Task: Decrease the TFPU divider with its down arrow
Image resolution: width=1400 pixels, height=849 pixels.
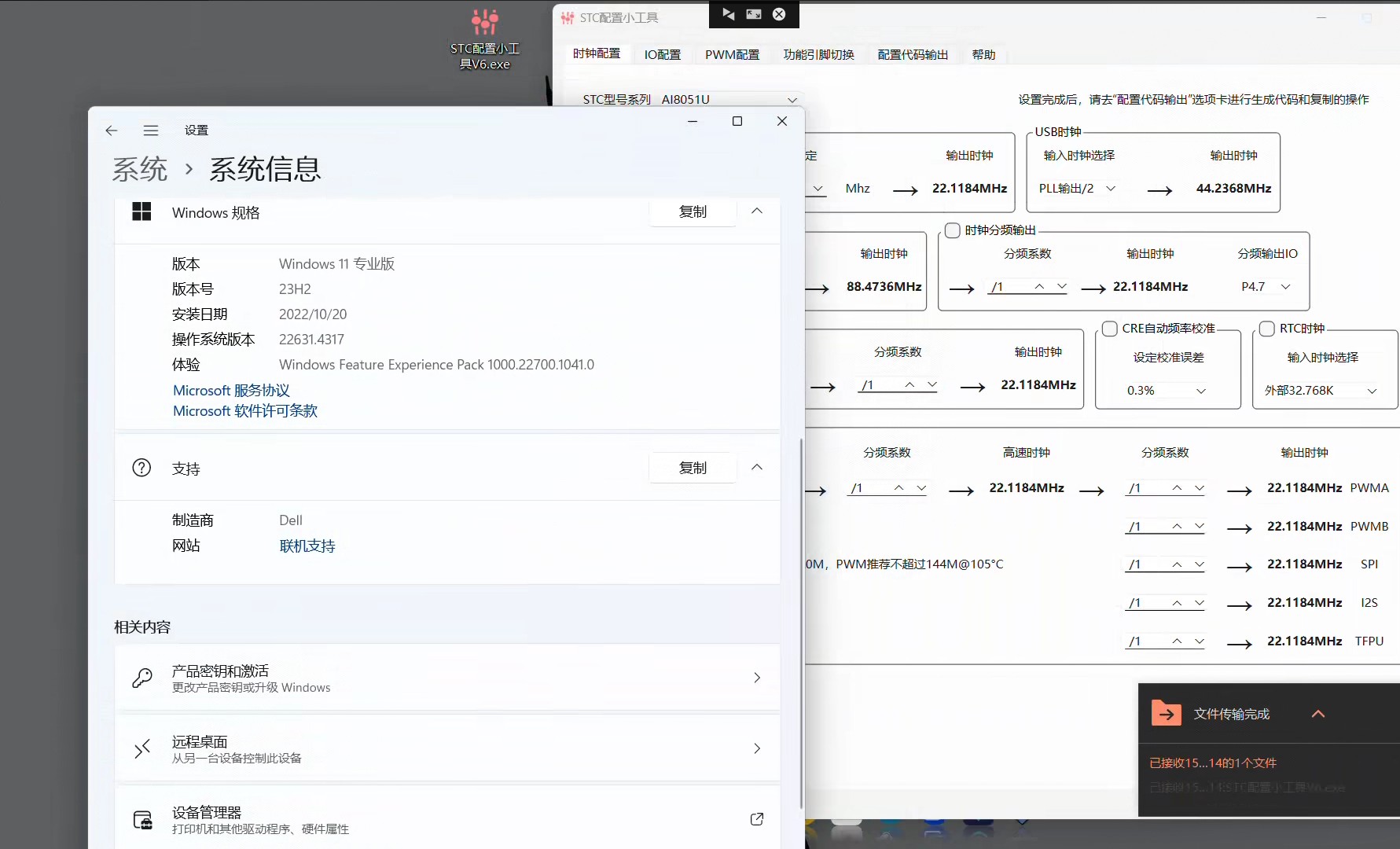Action: click(x=1199, y=641)
